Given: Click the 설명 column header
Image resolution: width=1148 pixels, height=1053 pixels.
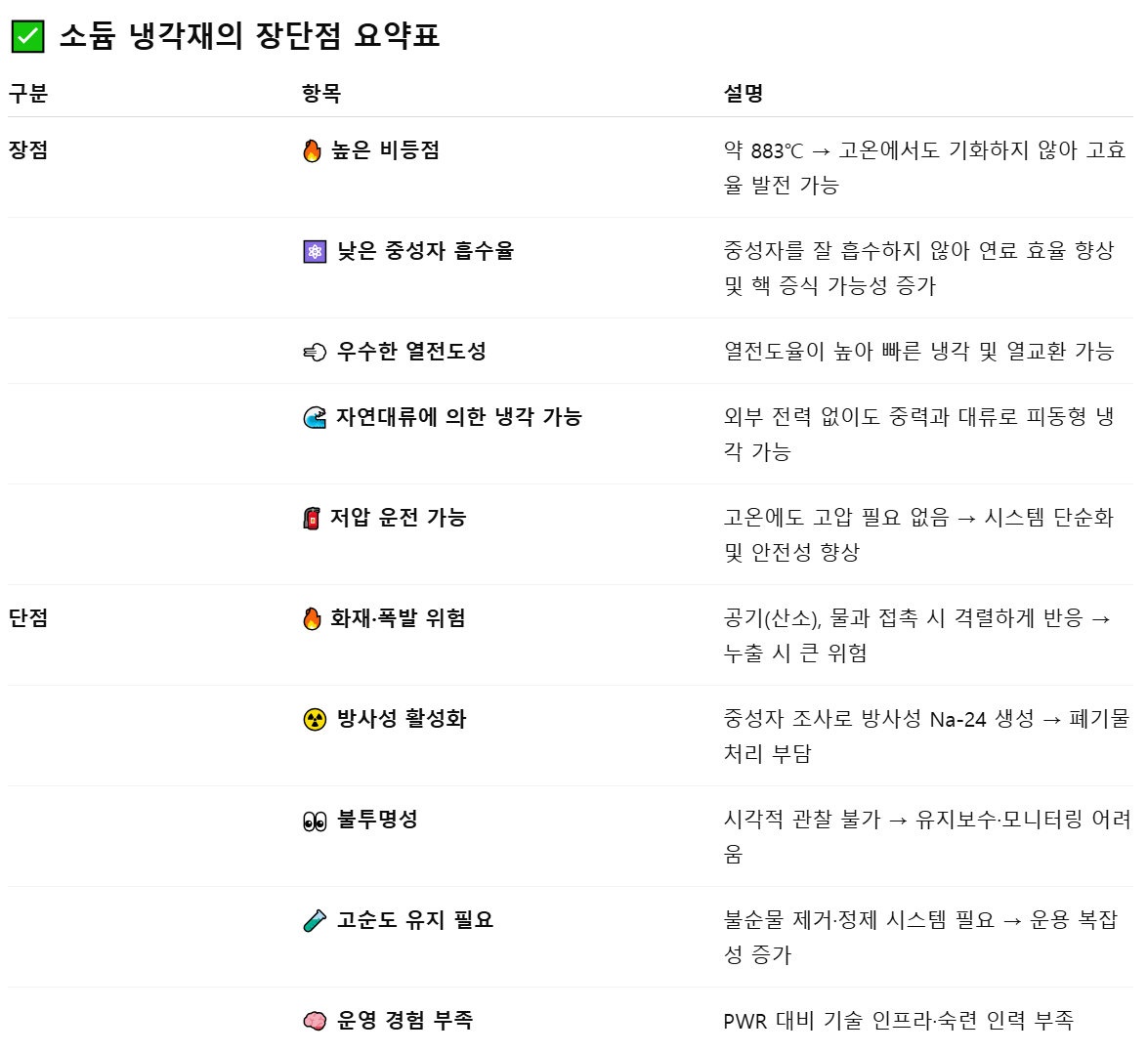Looking at the screenshot, I should [744, 94].
